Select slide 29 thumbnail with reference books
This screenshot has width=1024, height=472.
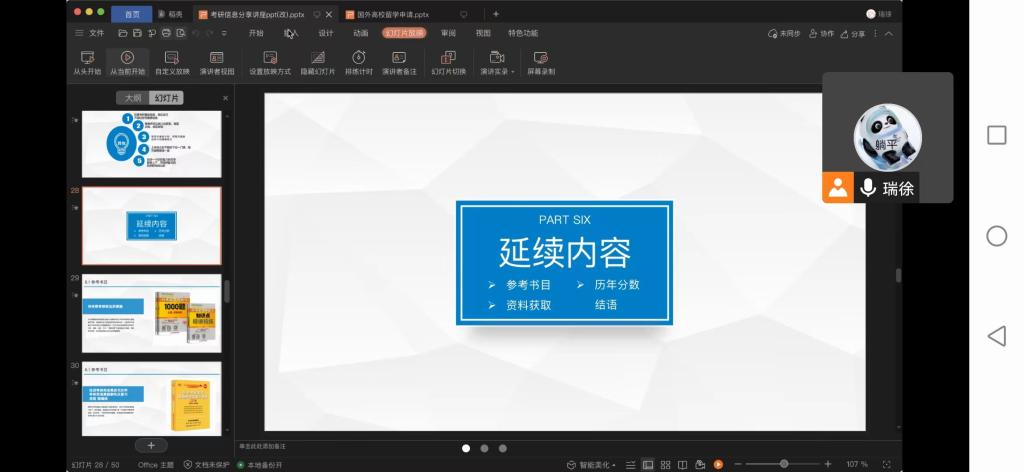tap(151, 313)
